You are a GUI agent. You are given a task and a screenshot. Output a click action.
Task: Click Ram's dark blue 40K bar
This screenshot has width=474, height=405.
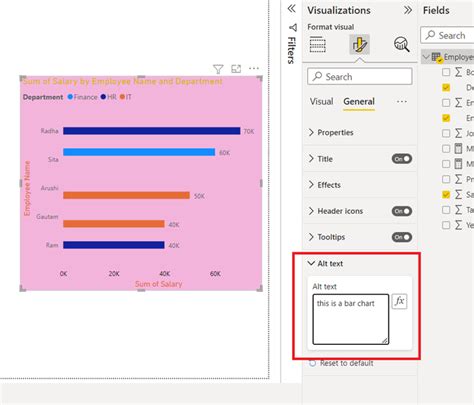click(x=114, y=245)
